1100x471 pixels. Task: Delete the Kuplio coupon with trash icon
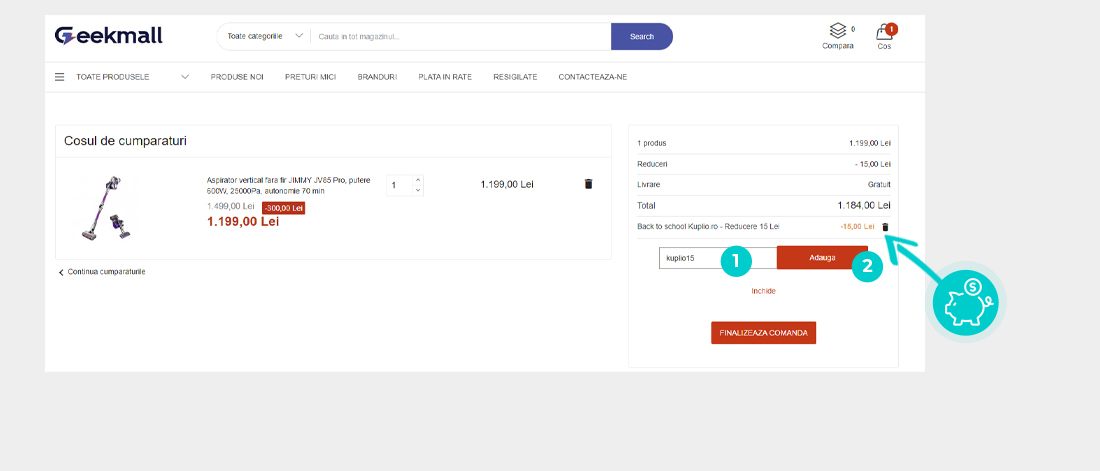[885, 227]
